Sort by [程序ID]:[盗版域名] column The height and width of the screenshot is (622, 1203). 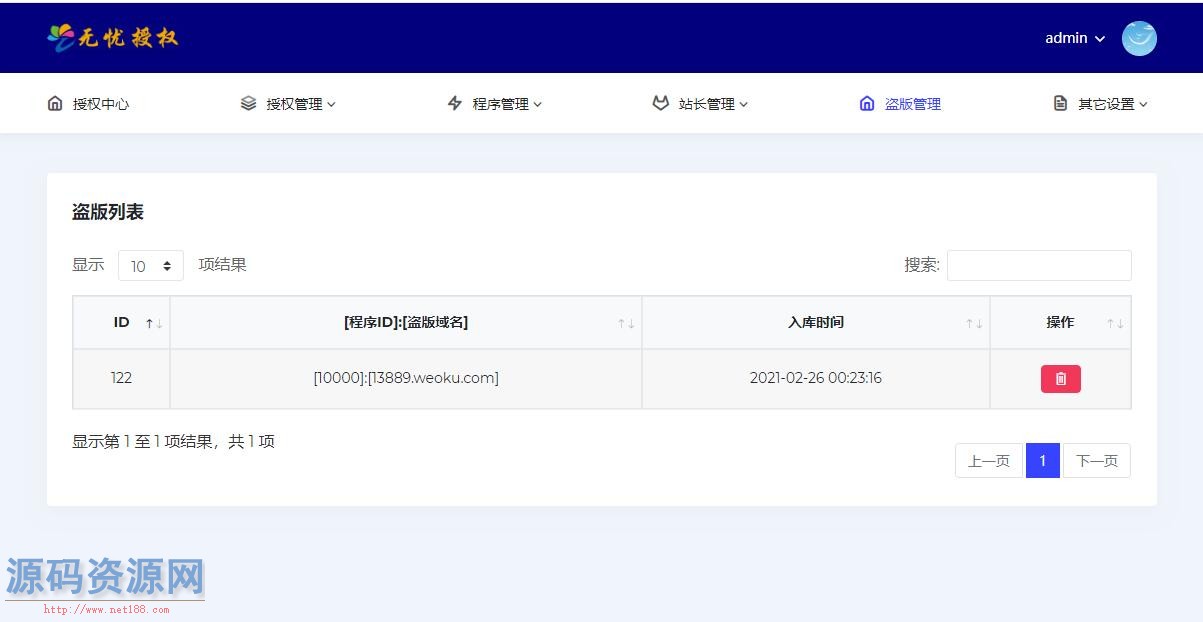pos(406,322)
